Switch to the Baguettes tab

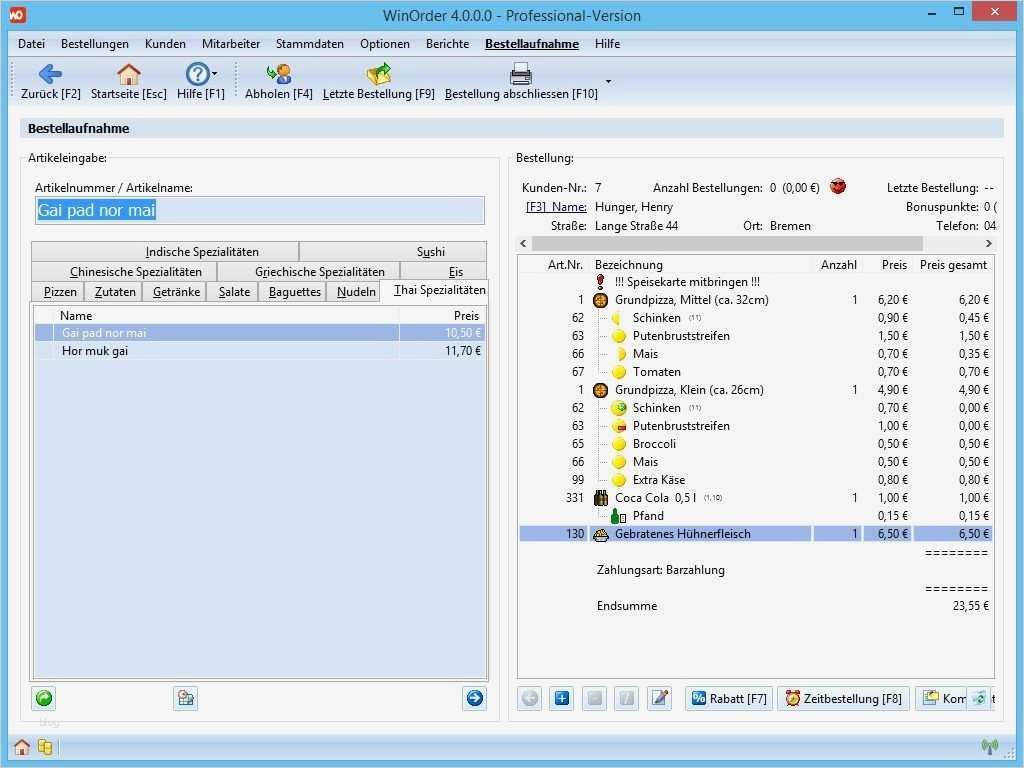pyautogui.click(x=293, y=291)
